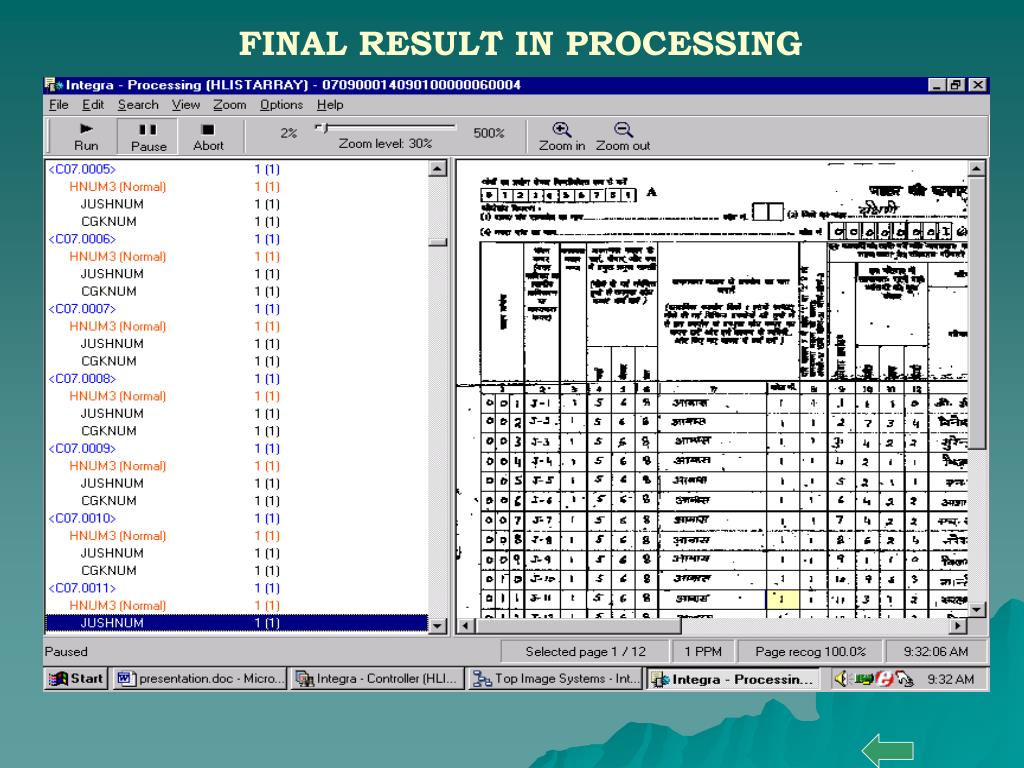This screenshot has width=1024, height=768.
Task: Open the Help menu
Action: click(330, 104)
